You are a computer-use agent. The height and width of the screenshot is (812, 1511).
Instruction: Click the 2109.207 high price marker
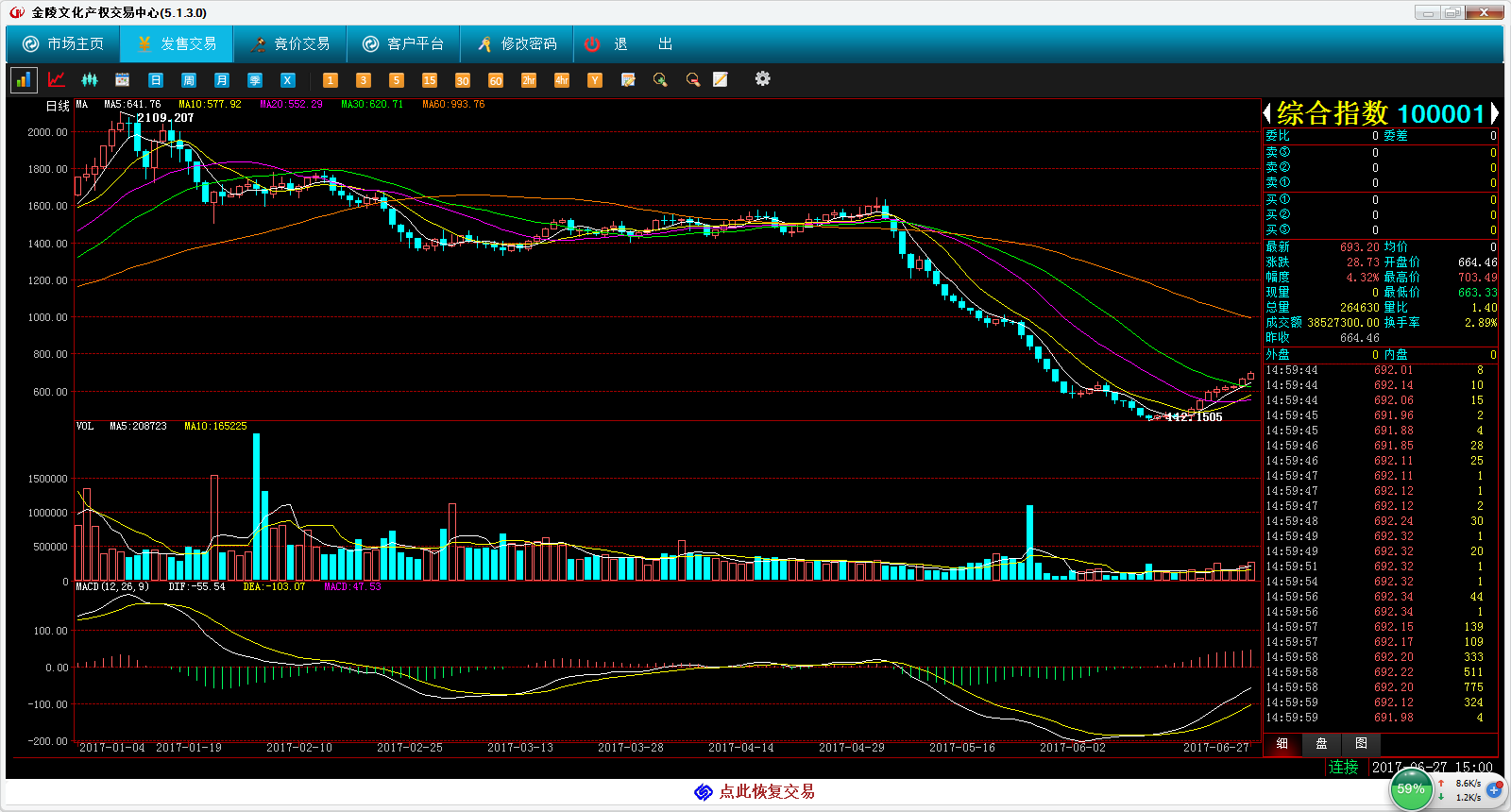coord(165,118)
